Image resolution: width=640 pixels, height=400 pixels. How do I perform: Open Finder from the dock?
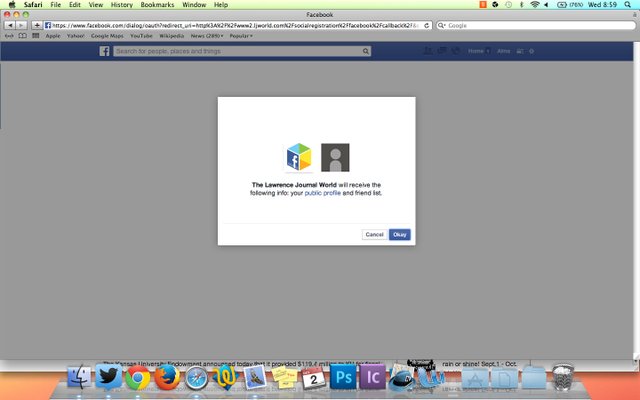[x=79, y=377]
